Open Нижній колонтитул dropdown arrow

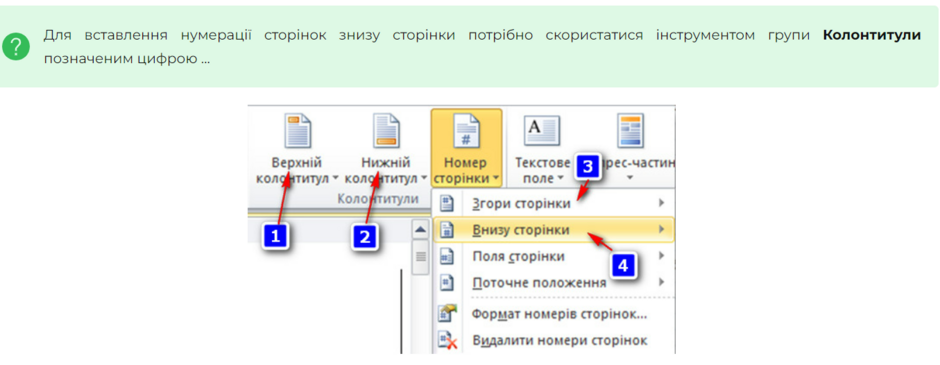click(x=424, y=178)
